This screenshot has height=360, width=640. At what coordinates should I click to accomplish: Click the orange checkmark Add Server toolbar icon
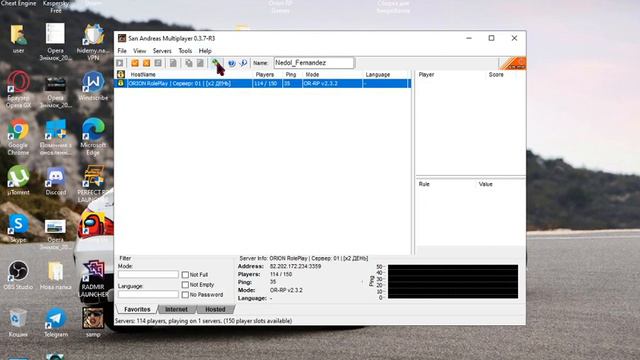(135, 63)
